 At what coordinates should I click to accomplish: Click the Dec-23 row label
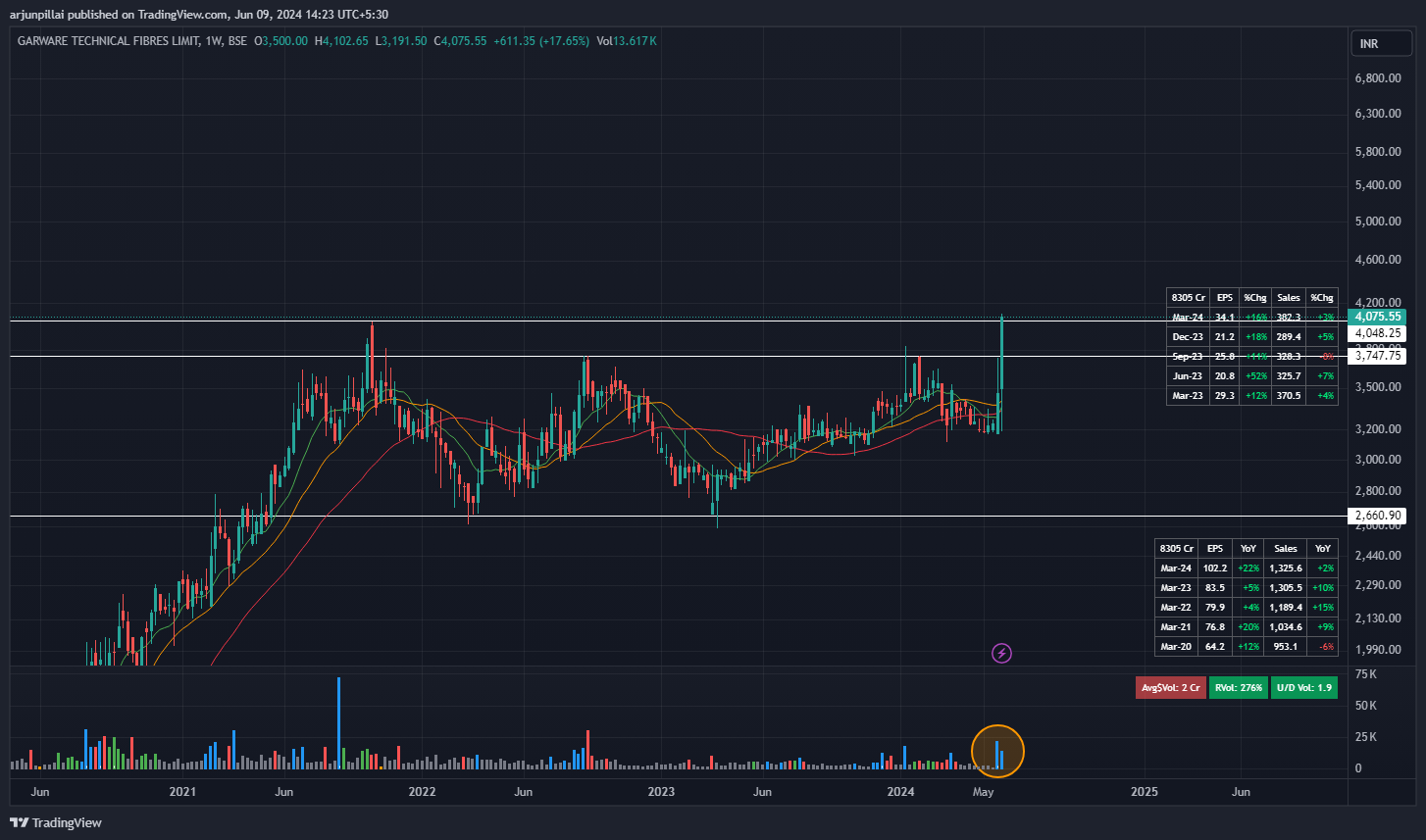(x=1187, y=336)
